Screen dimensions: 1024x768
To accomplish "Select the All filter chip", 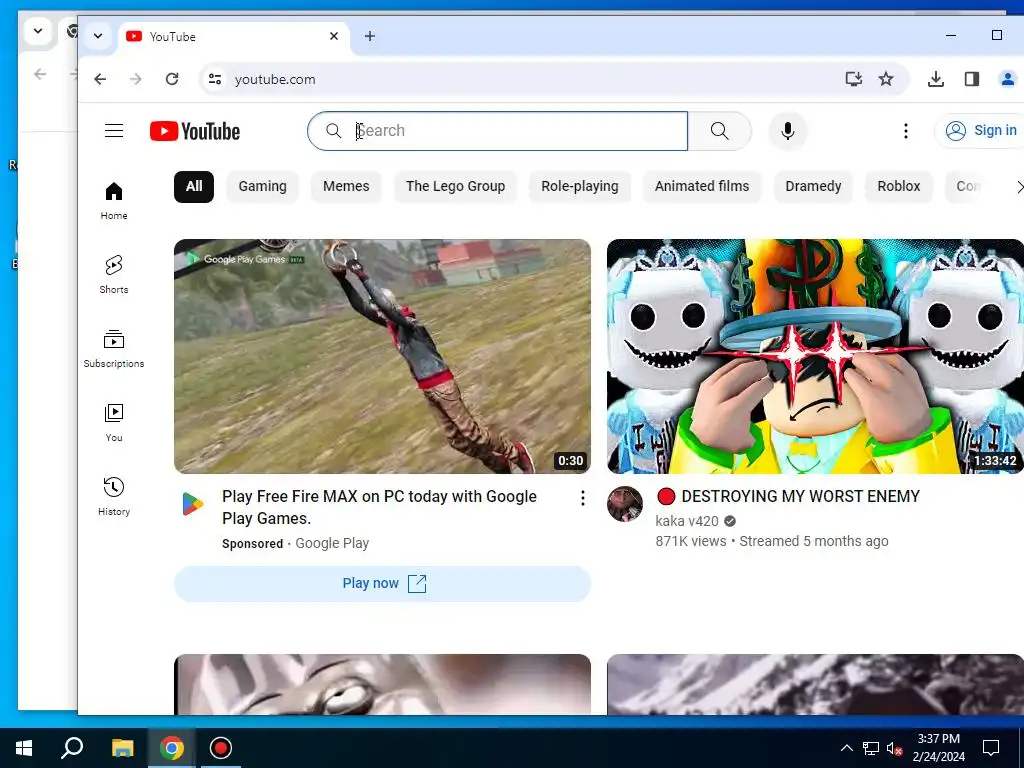I will (194, 186).
